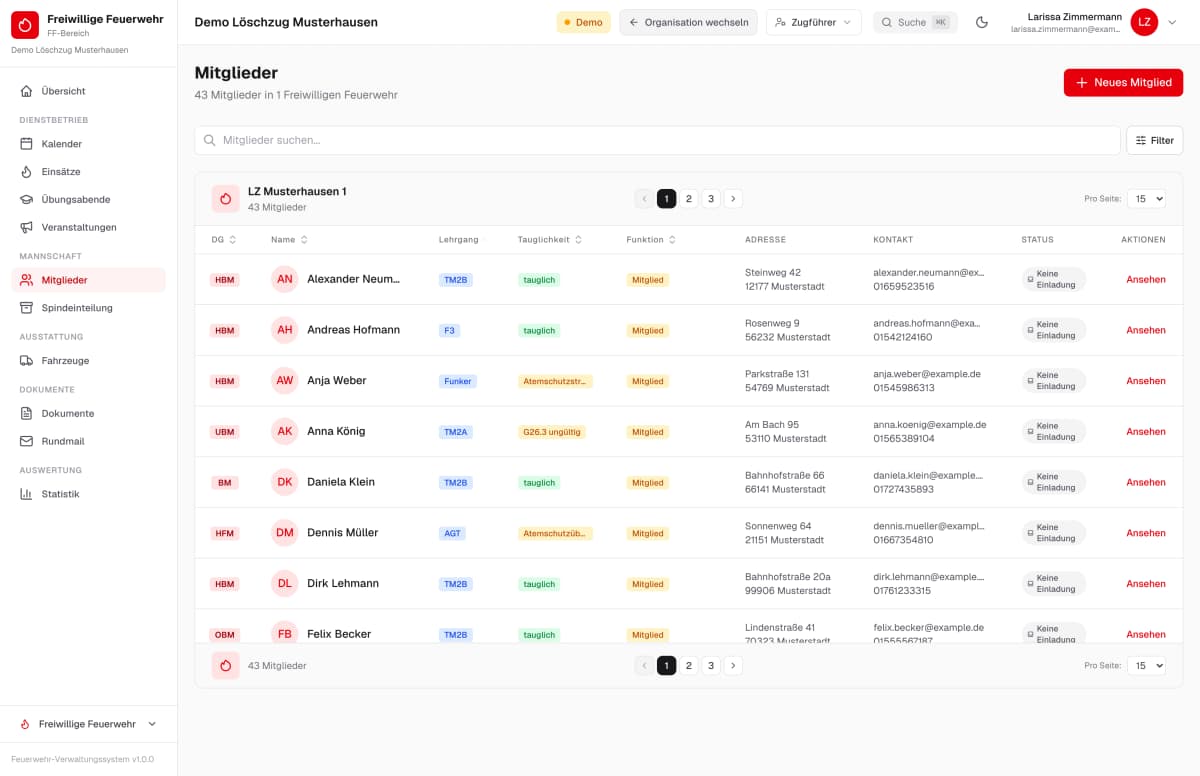Open Übersicht from the sidebar
The image size is (1200, 776).
88,91
